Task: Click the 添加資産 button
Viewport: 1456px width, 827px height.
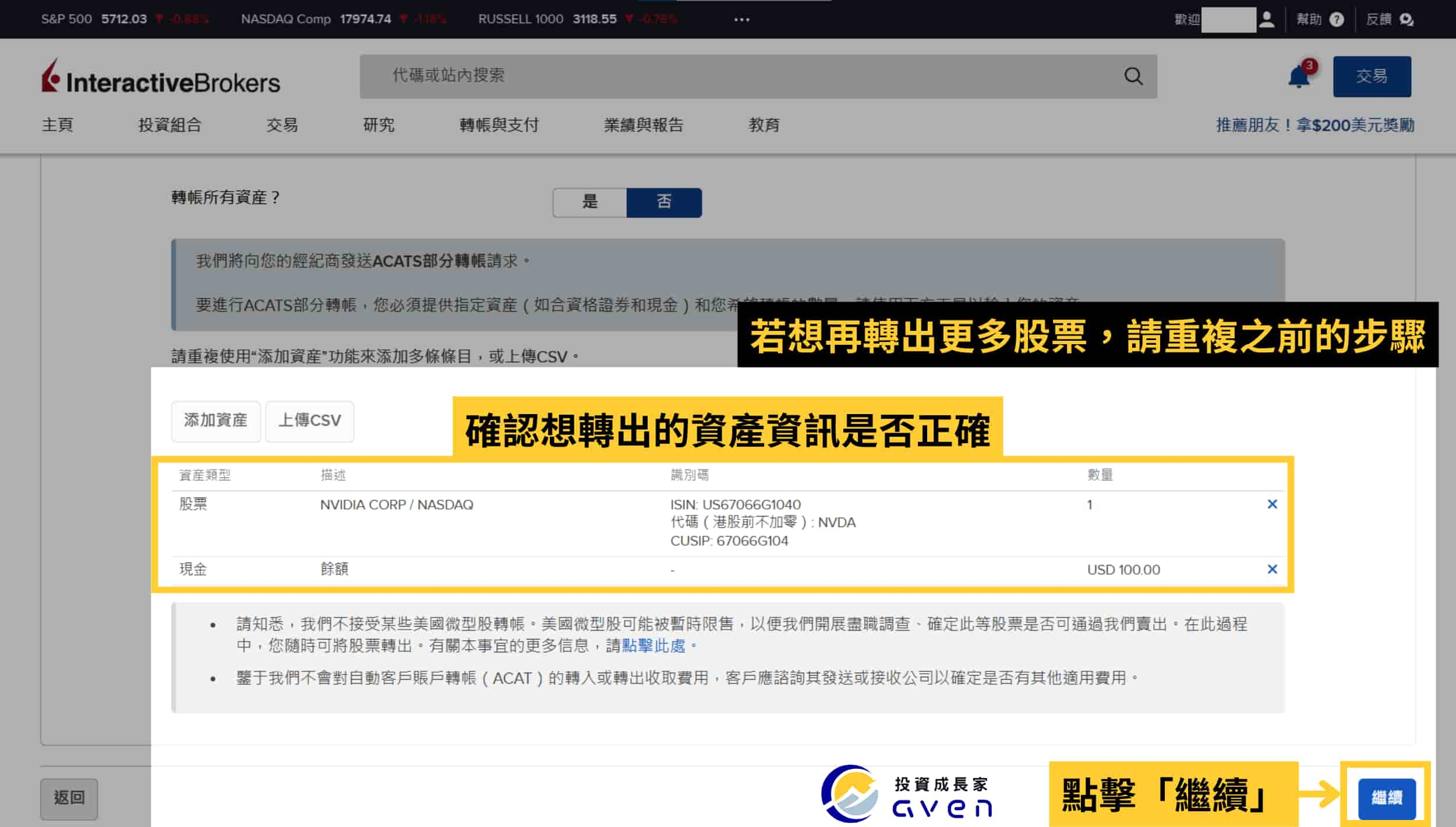Action: click(215, 420)
